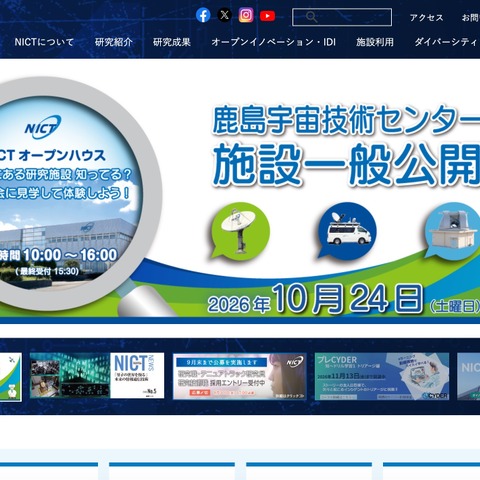Open the NICT Facebook page icon
The image size is (480, 480).
(x=203, y=15)
